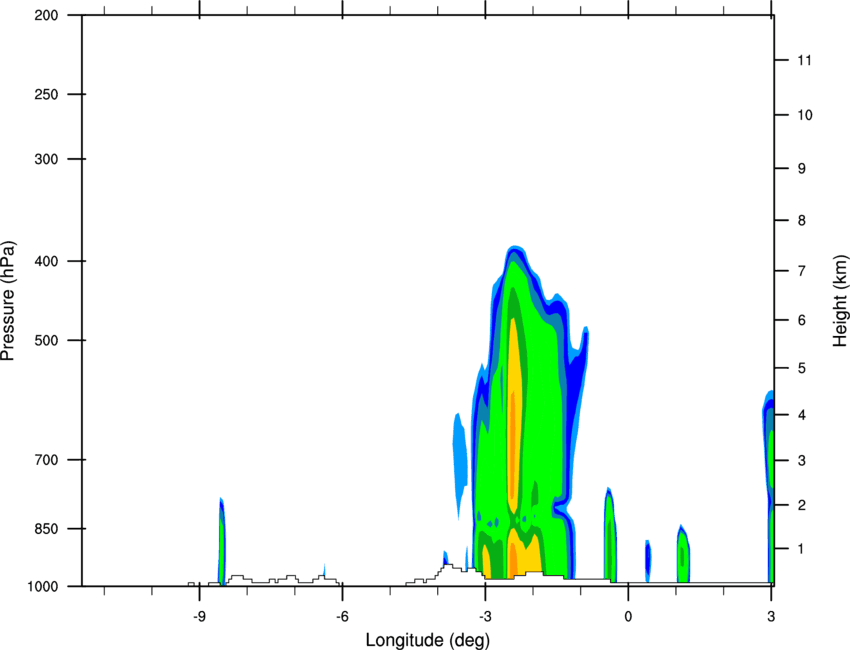The image size is (850, 650).
Task: Select the 850 pressure tick label
Action: pos(46,529)
